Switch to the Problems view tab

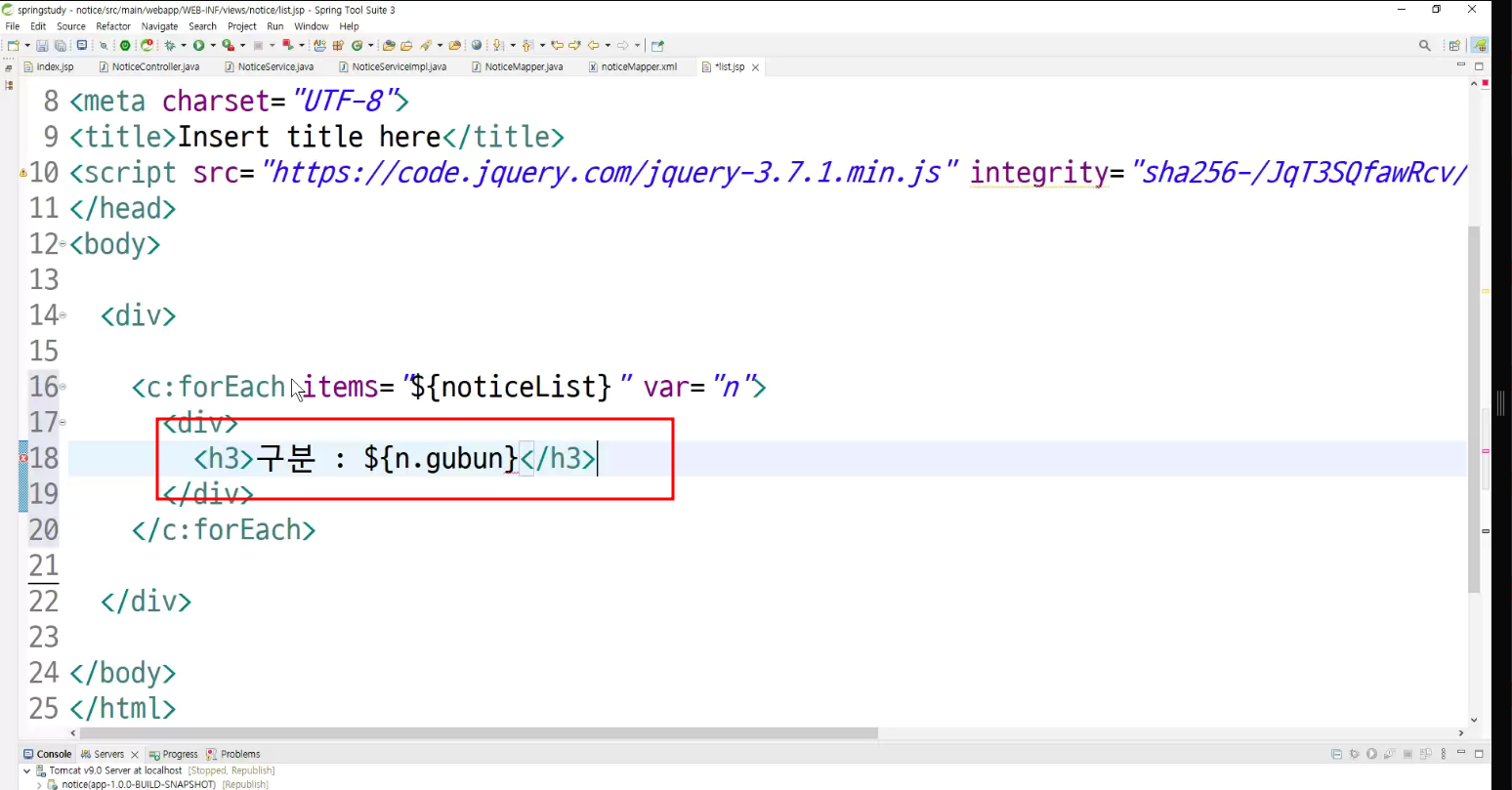233,754
